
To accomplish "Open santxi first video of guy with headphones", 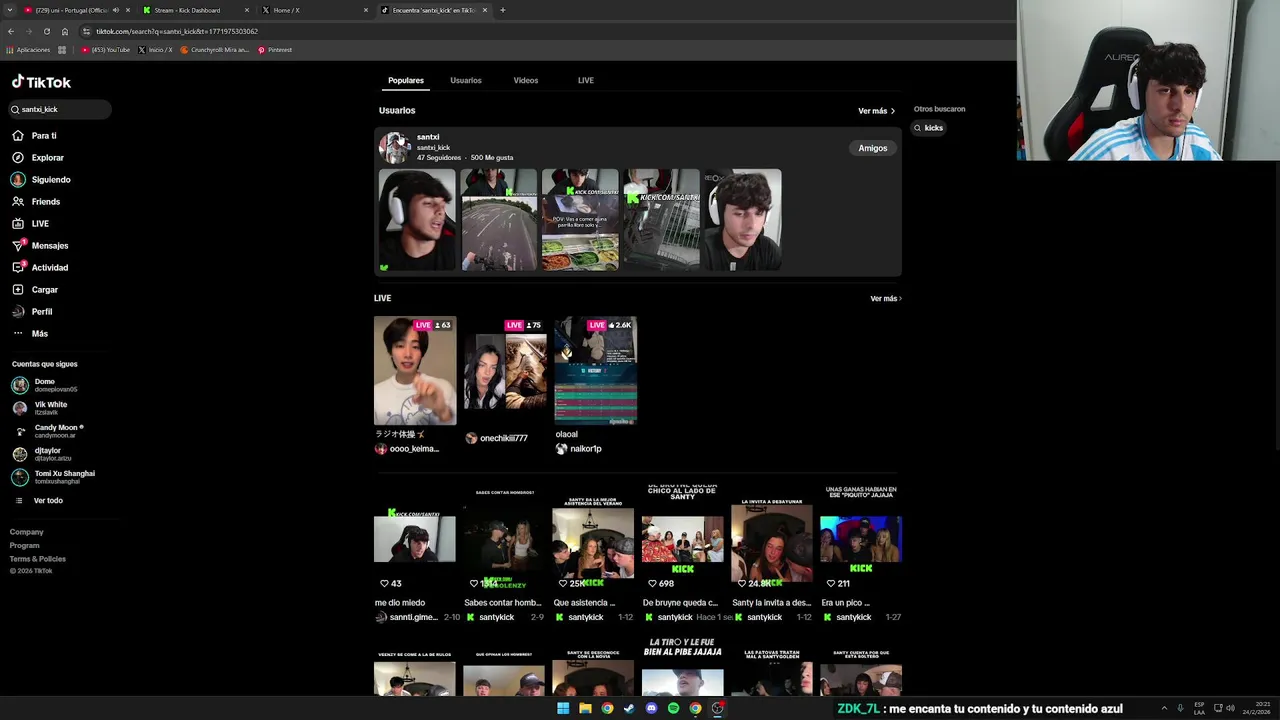I will 417,220.
